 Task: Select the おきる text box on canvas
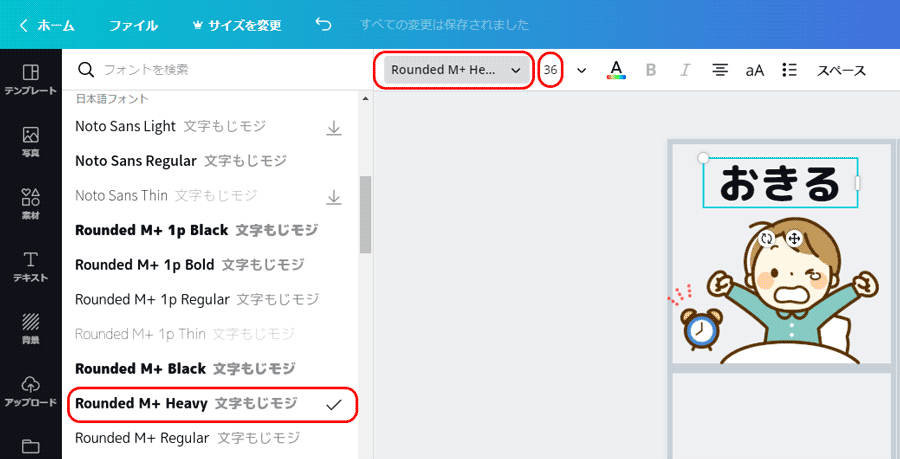[780, 183]
